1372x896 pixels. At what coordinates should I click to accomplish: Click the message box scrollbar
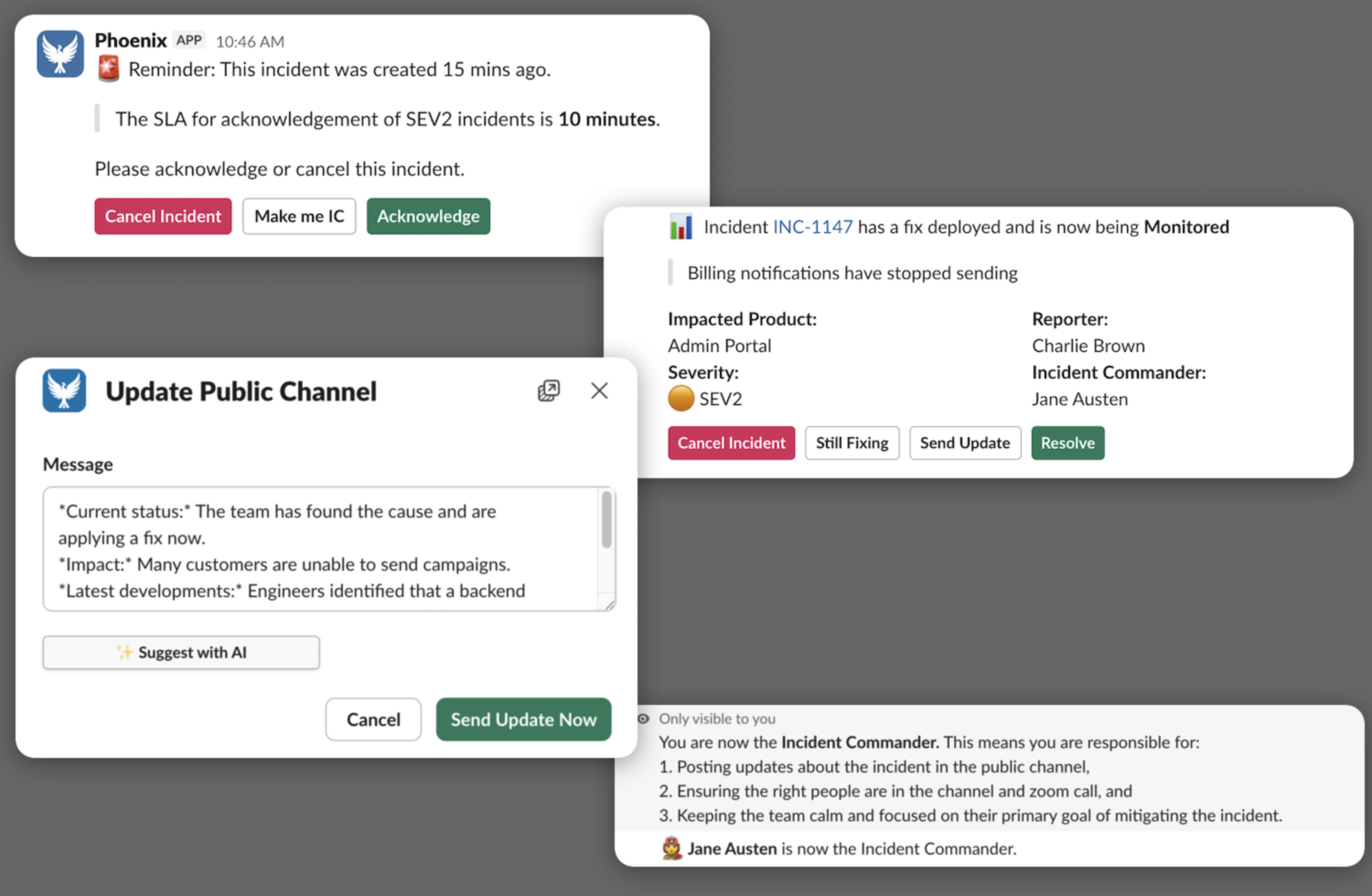click(x=606, y=520)
